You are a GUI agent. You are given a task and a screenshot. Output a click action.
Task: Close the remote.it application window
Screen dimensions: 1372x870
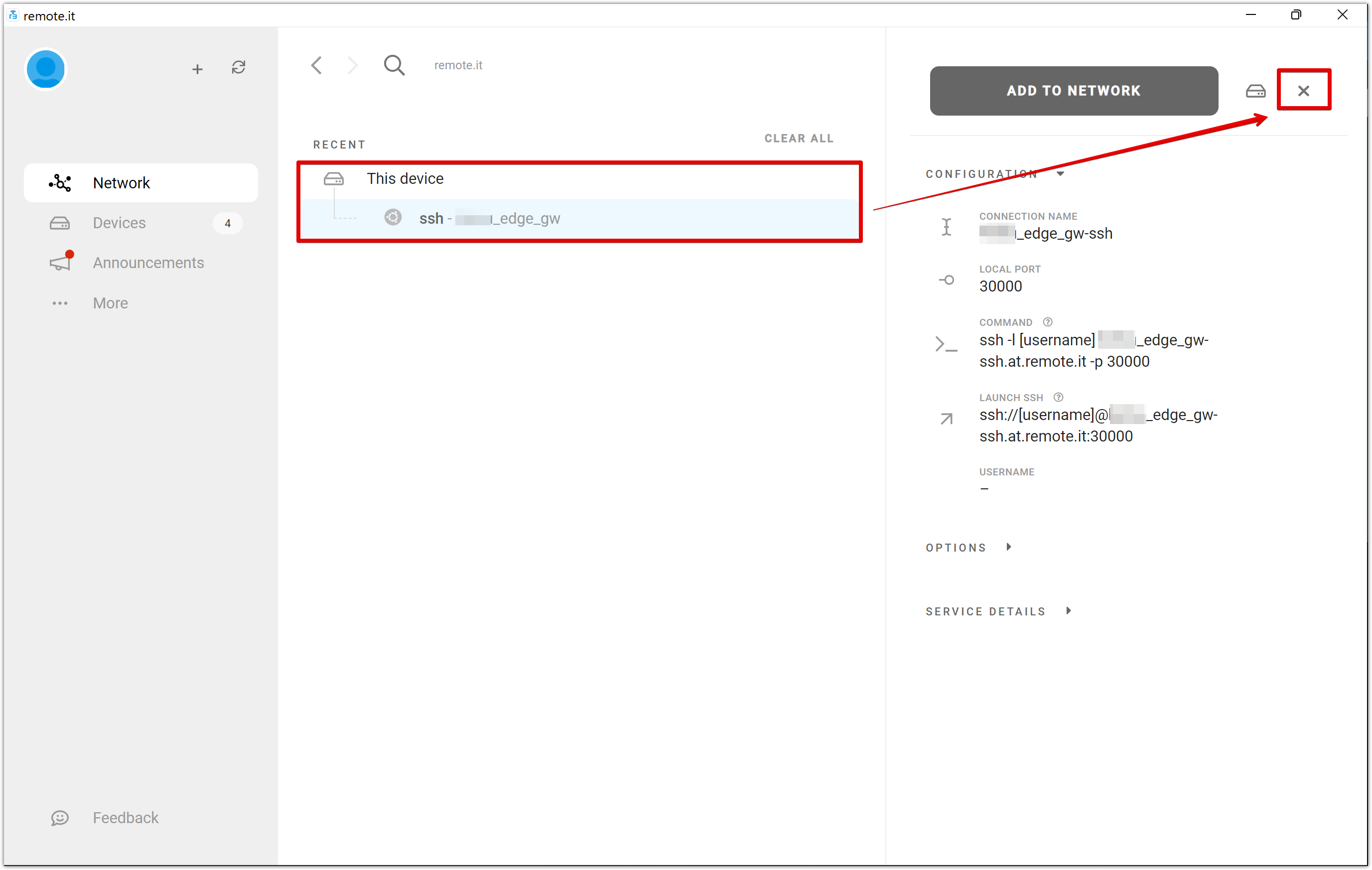click(1343, 15)
